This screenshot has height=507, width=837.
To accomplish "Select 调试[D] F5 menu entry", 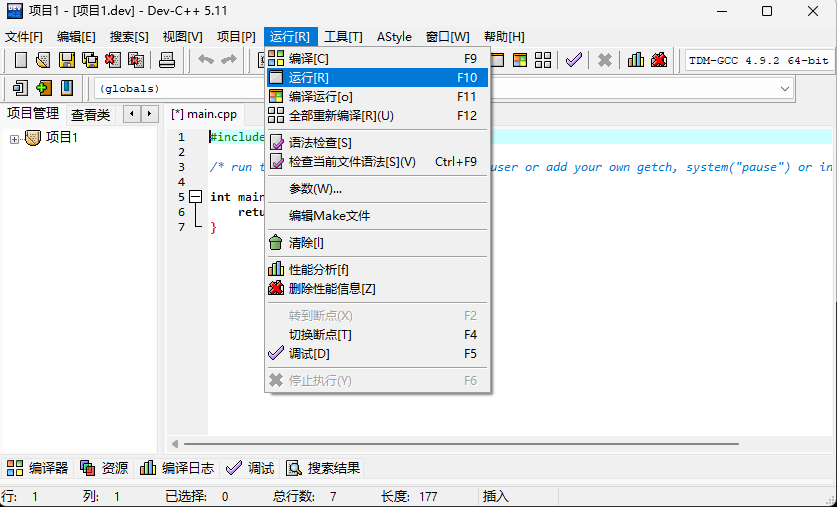I will click(x=377, y=354).
